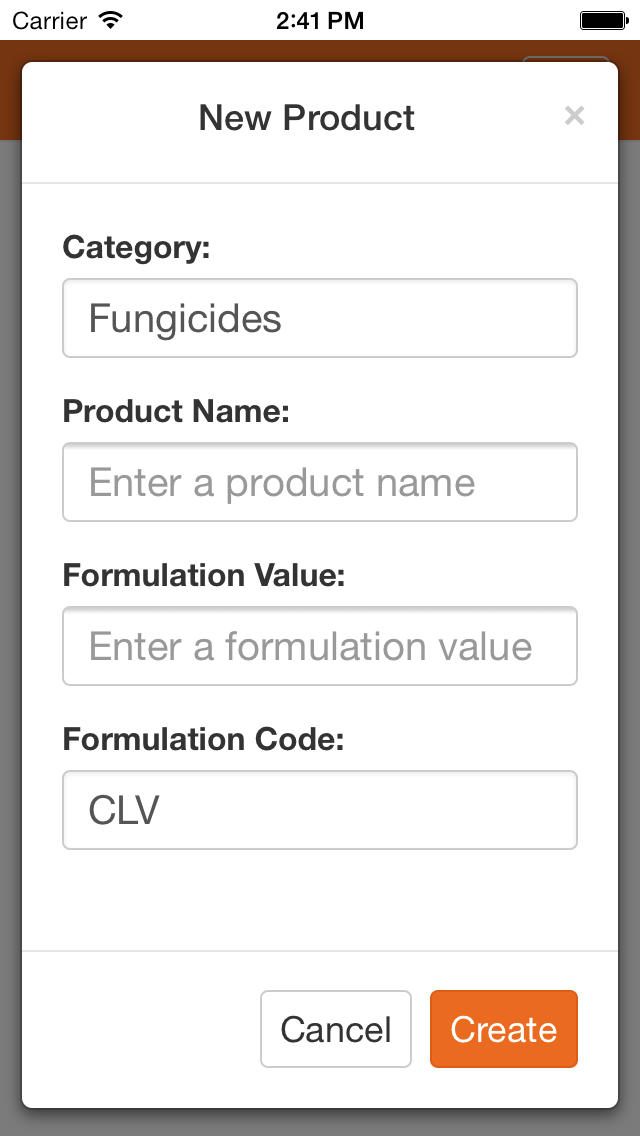
Task: Tap the 2:41 PM clock
Action: (x=320, y=20)
